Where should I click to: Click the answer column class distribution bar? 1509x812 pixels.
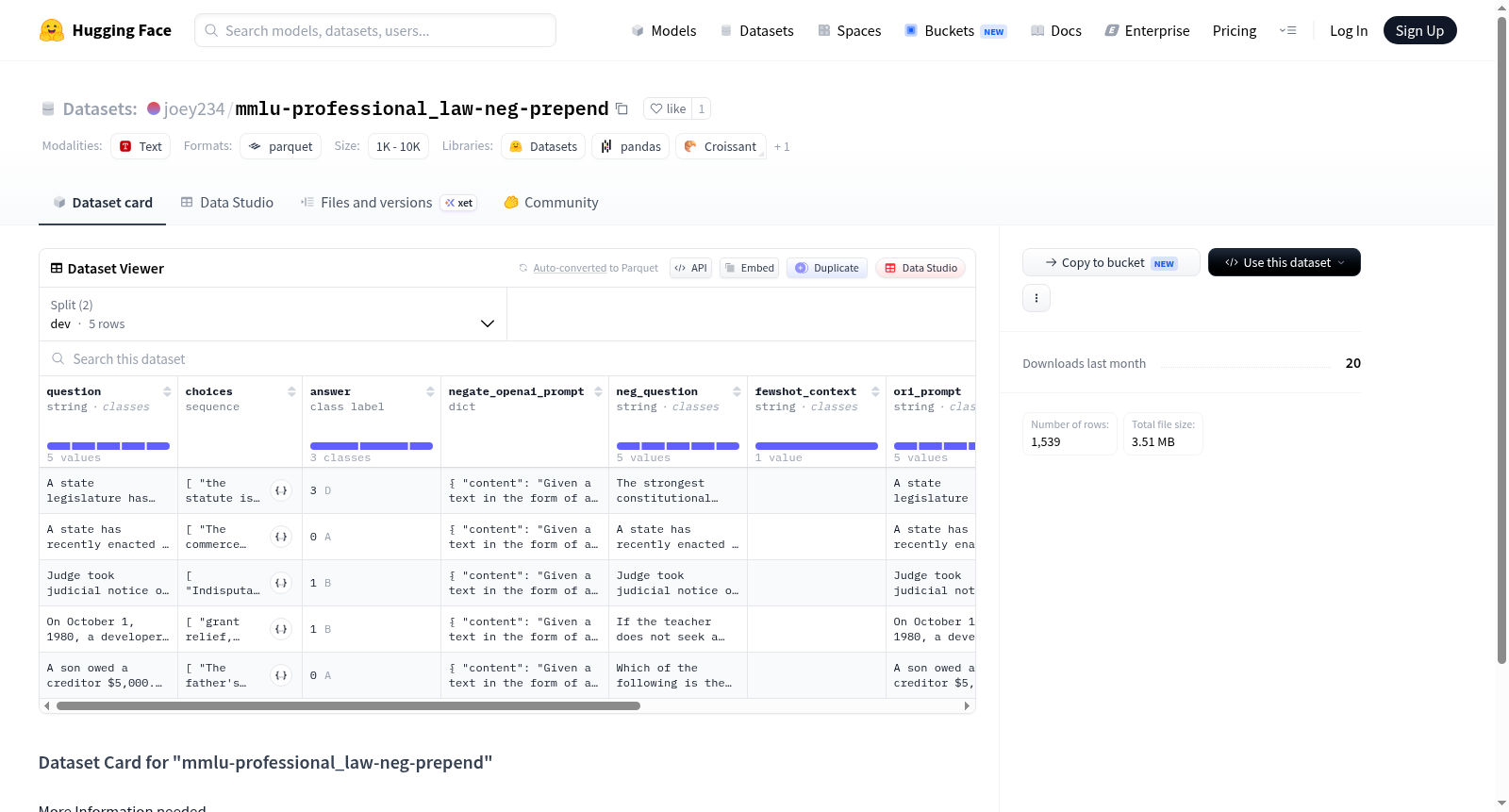point(372,445)
